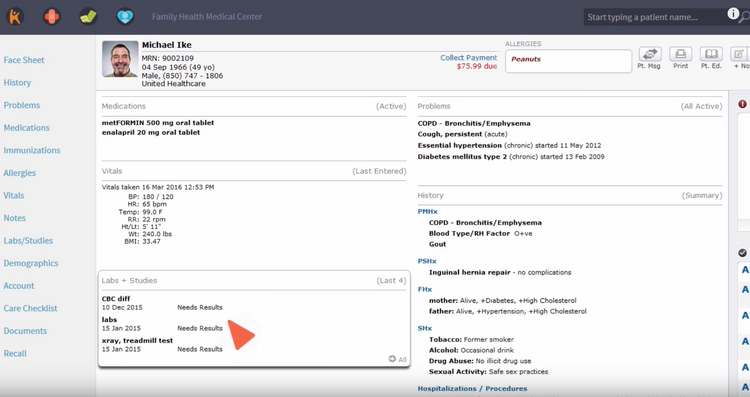The height and width of the screenshot is (397, 750).
Task: Click the FHx family history link
Action: tap(425, 289)
